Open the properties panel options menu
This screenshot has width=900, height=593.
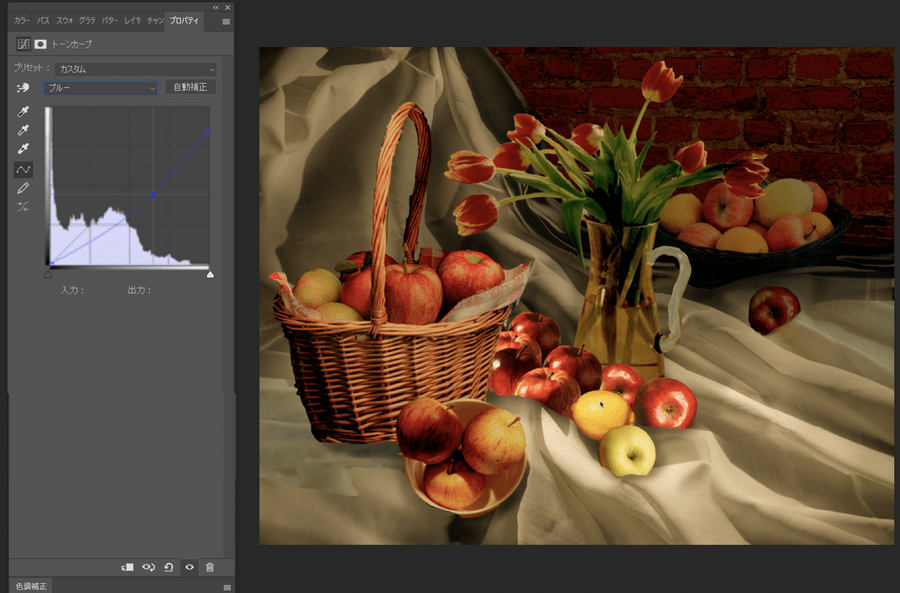point(225,21)
